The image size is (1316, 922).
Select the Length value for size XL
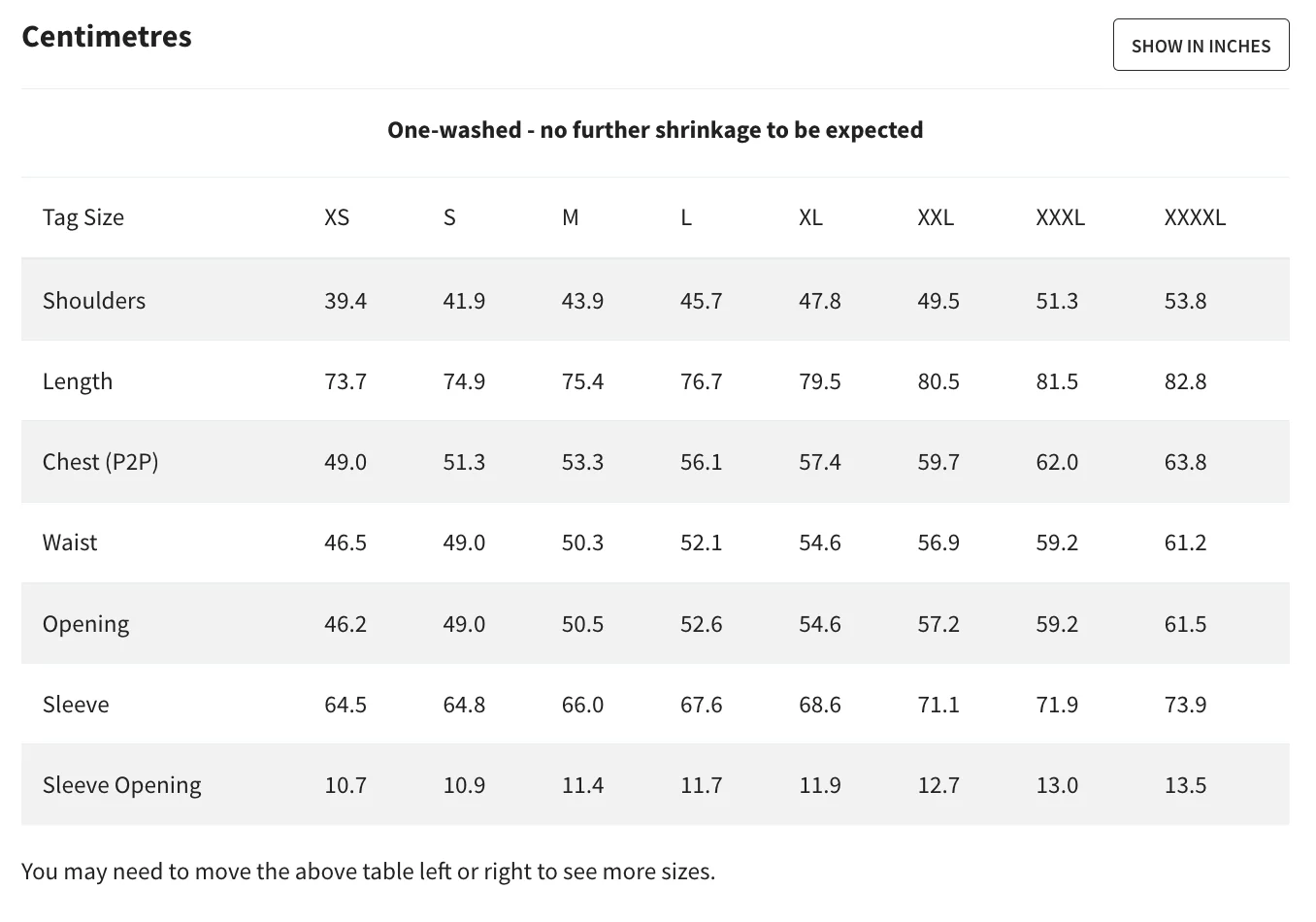click(820, 381)
